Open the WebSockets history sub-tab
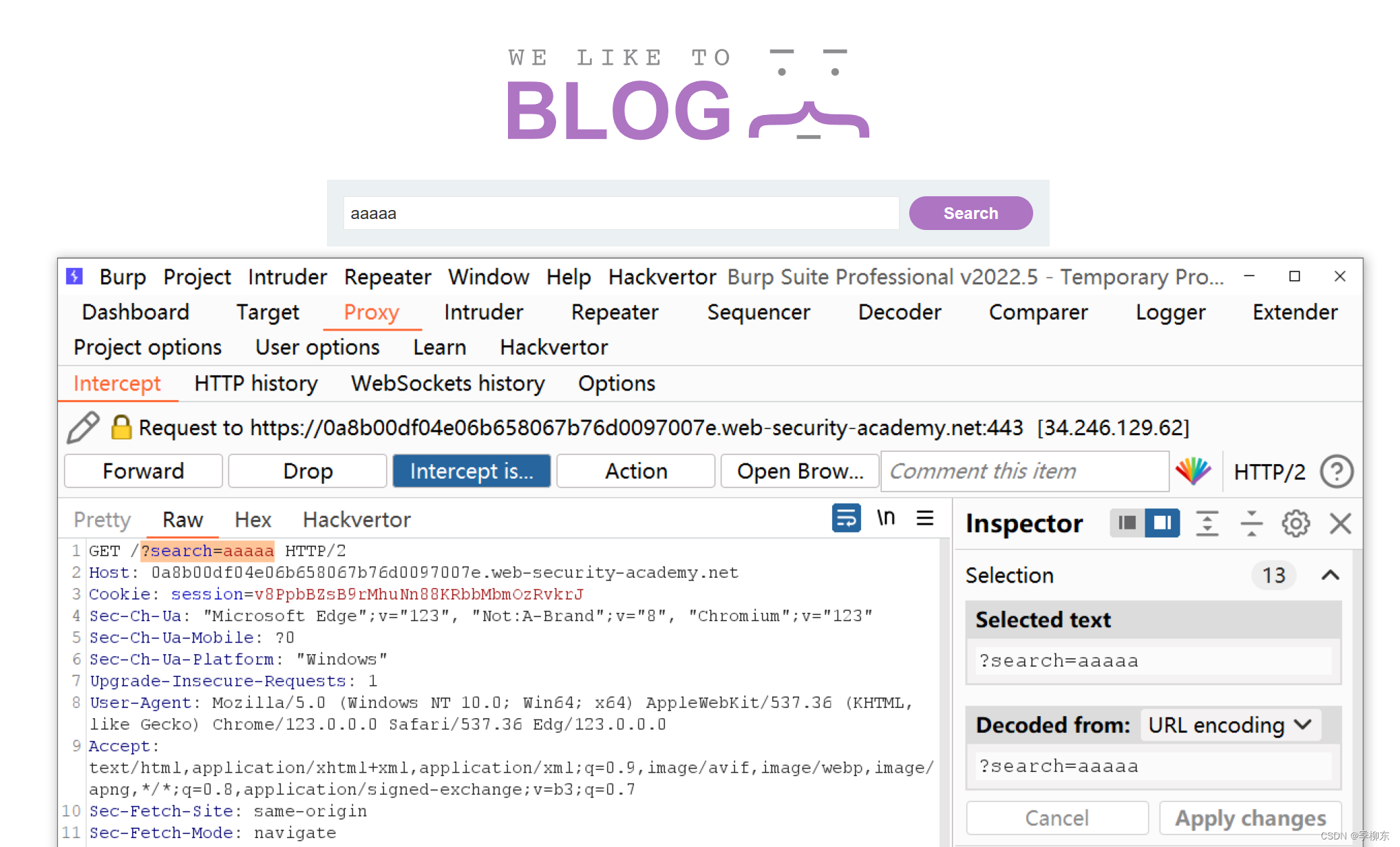This screenshot has height=847, width=1400. (x=448, y=383)
